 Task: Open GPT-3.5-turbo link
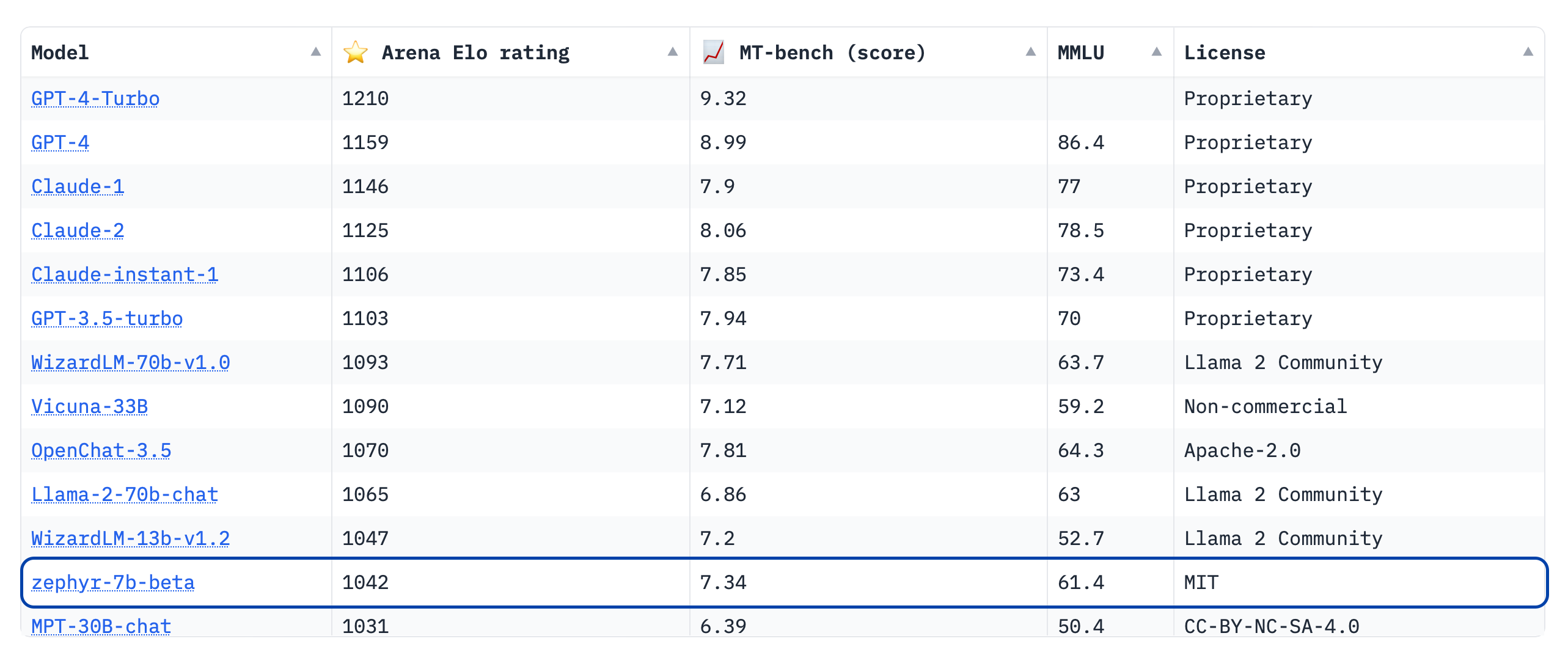pos(107,318)
